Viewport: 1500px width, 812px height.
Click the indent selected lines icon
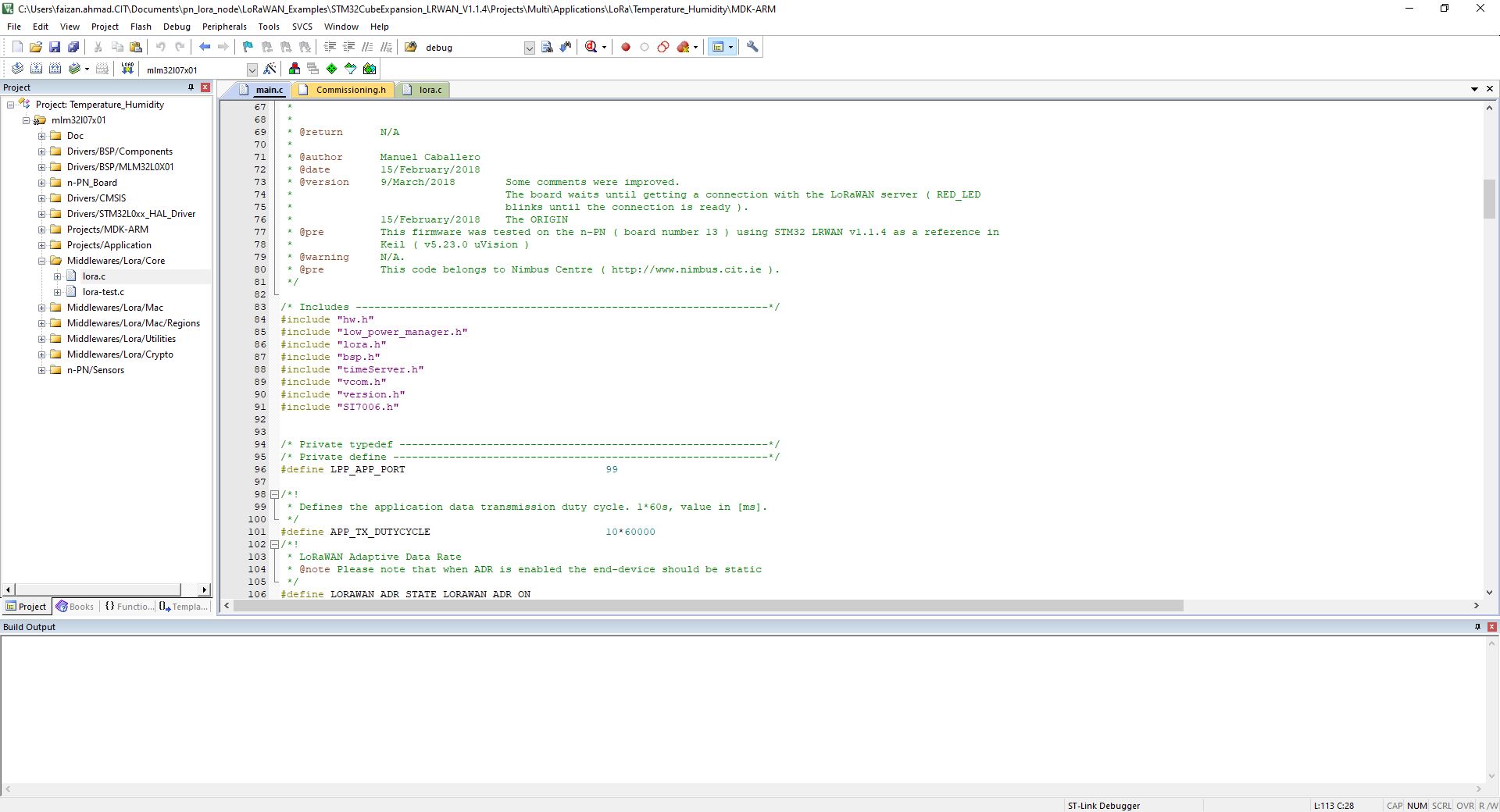click(330, 48)
